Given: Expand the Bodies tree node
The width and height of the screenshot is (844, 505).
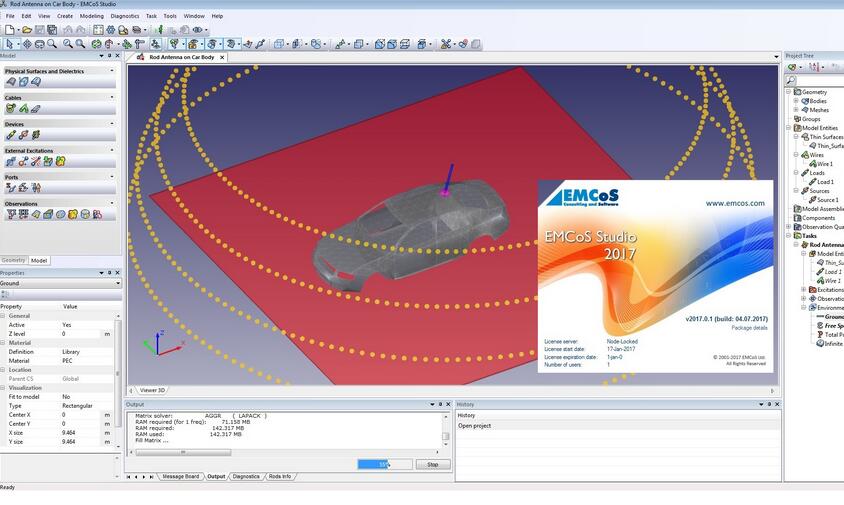Looking at the screenshot, I should click(796, 101).
